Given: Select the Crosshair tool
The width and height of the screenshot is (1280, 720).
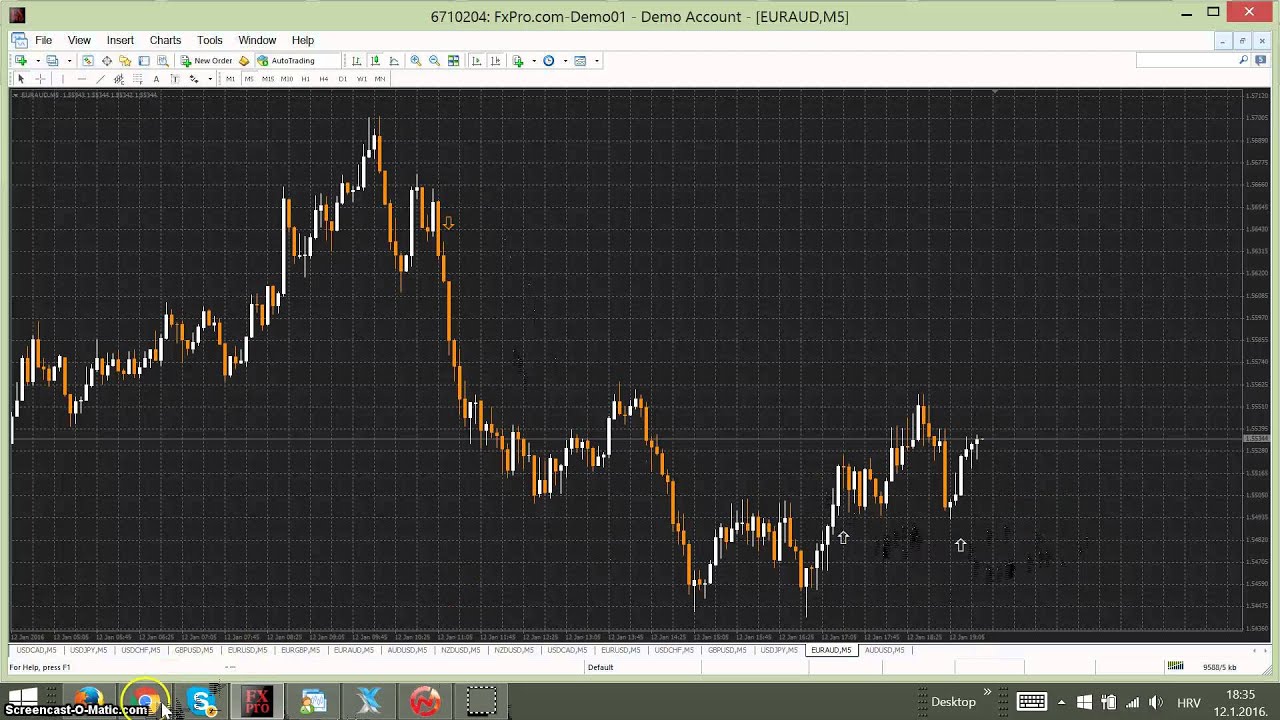Looking at the screenshot, I should 41,79.
